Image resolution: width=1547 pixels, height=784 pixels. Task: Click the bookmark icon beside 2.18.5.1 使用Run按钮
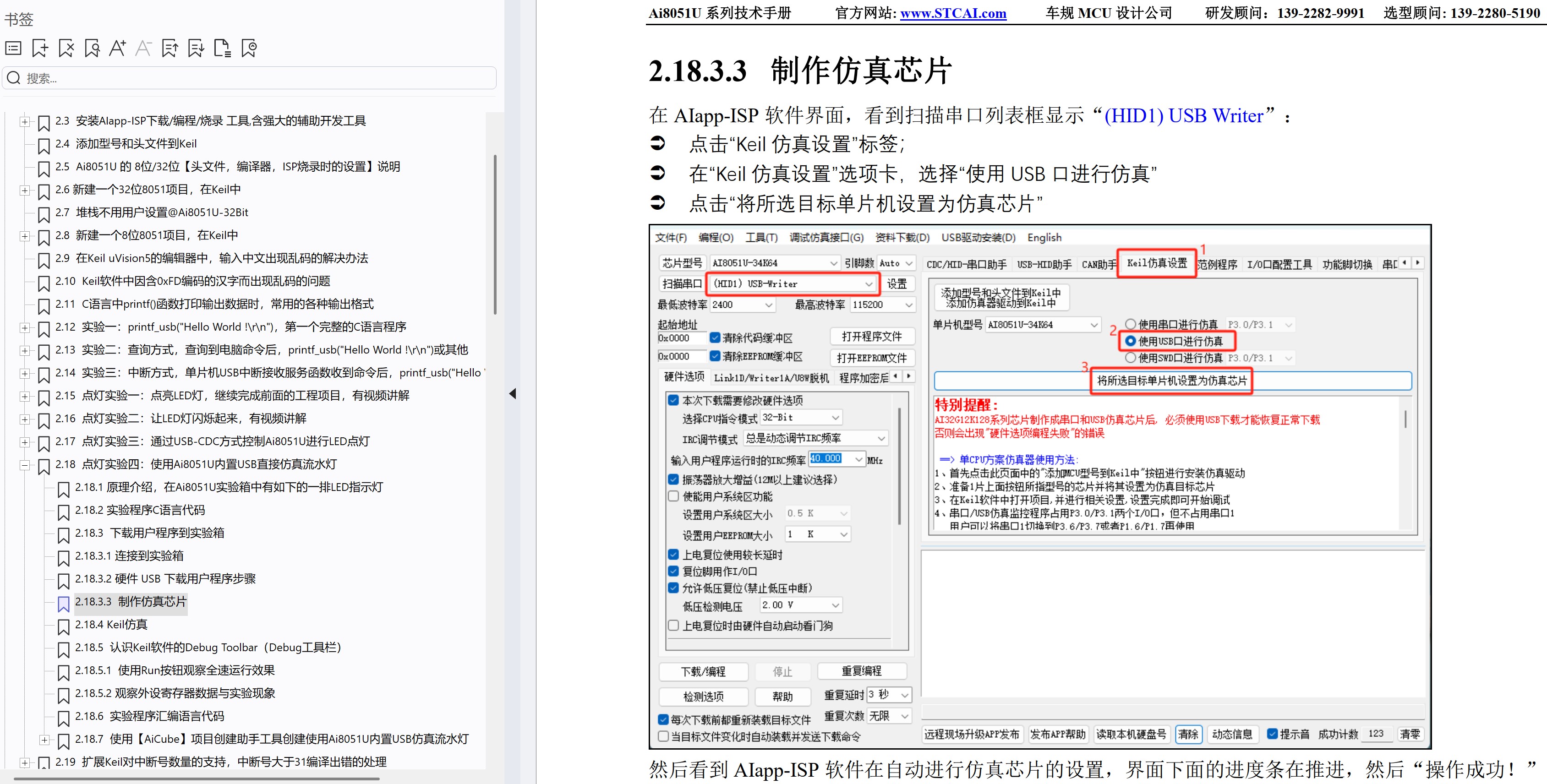[x=64, y=672]
